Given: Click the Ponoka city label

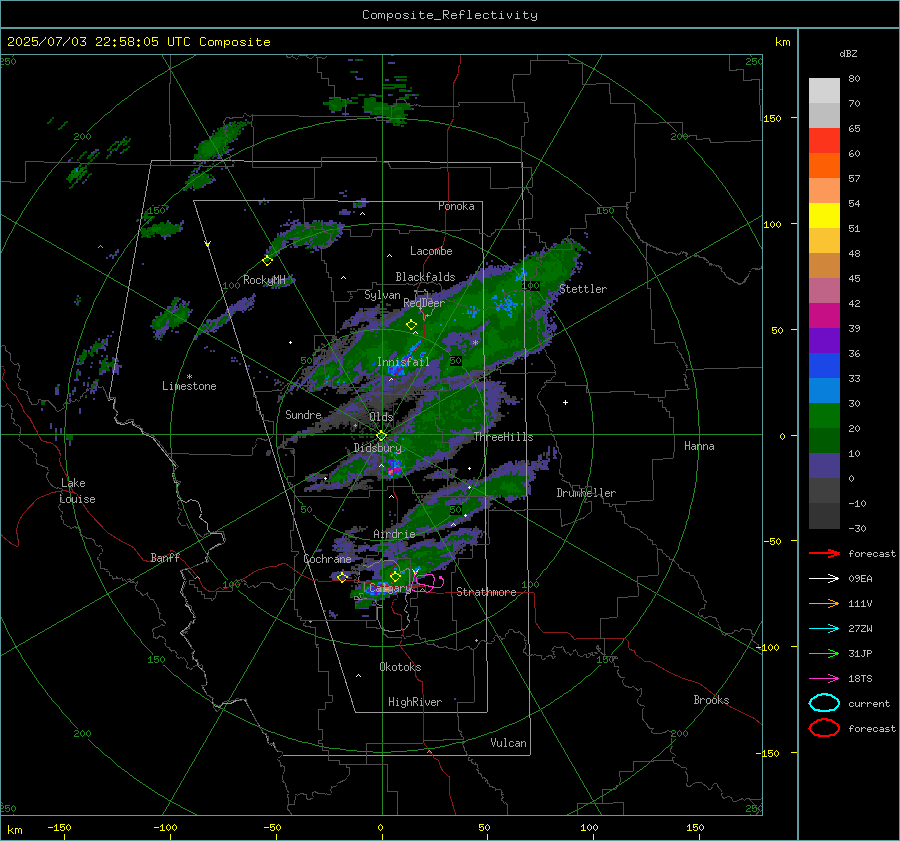Looking at the screenshot, I should click(456, 206).
